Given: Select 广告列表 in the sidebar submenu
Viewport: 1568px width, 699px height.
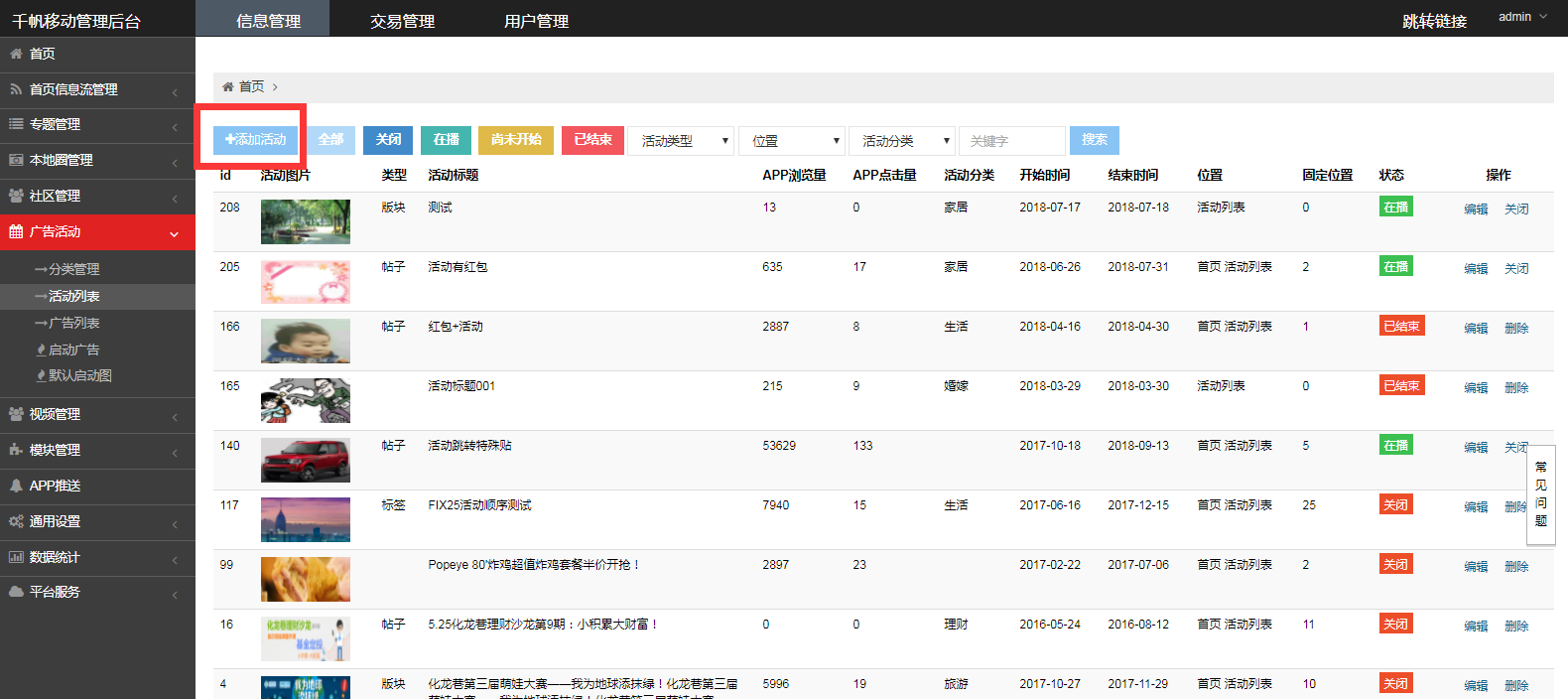Looking at the screenshot, I should point(73,323).
